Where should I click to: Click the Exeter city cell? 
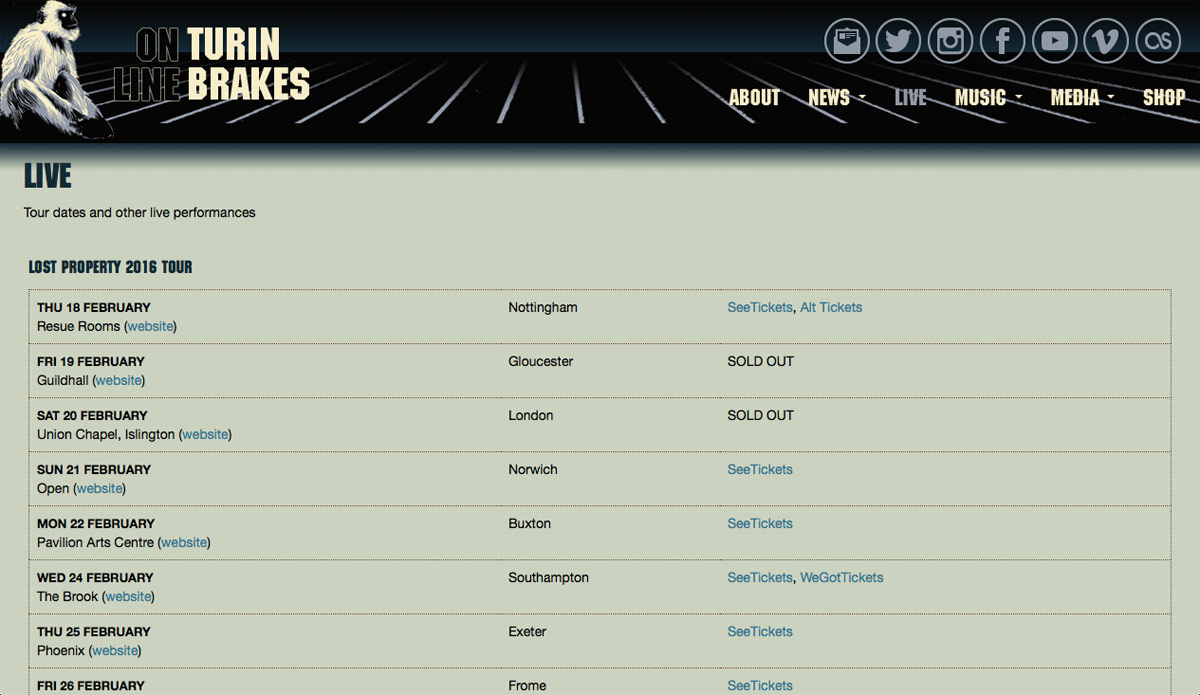coord(526,631)
